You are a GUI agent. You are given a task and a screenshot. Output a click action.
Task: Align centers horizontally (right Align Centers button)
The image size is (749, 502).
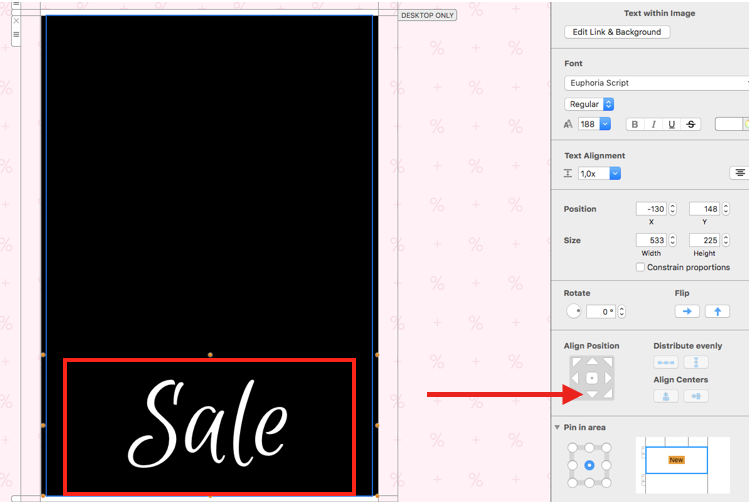click(x=696, y=396)
